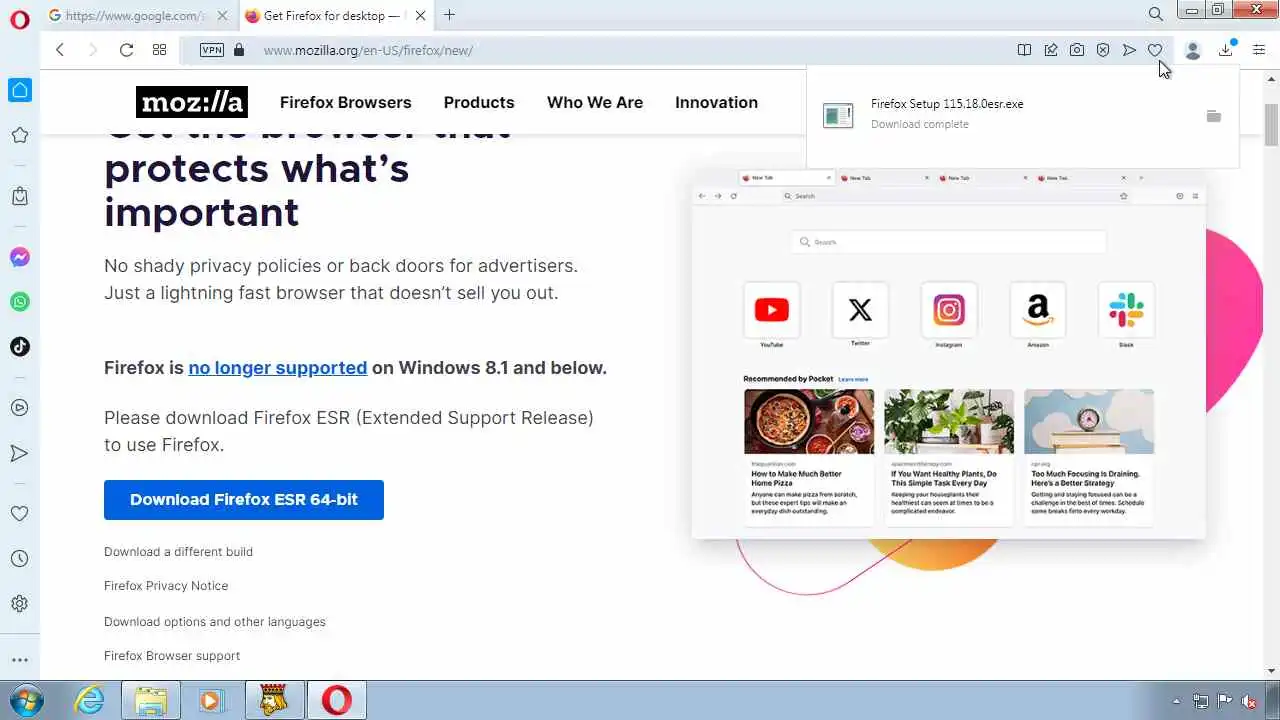This screenshot has height=720, width=1280.
Task: Open Firefox Privacy Notice link
Action: click(x=166, y=586)
